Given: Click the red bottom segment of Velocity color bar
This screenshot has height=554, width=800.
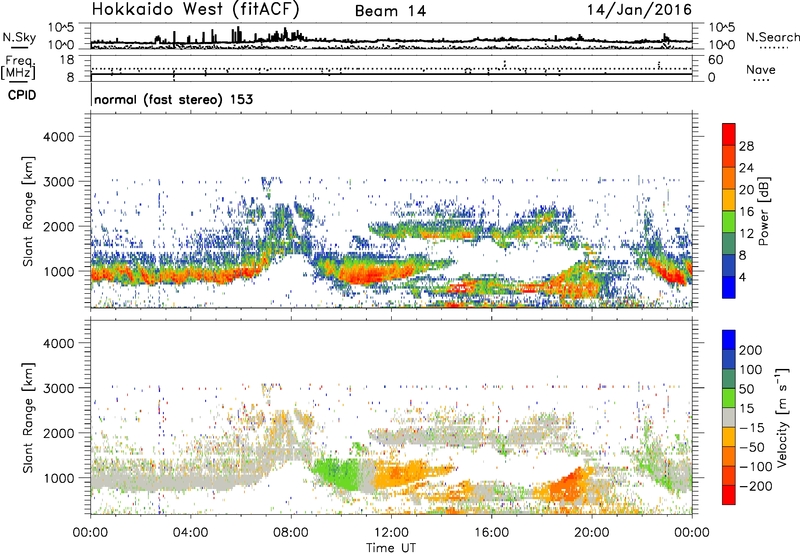Looking at the screenshot, I should pyautogui.click(x=729, y=495).
